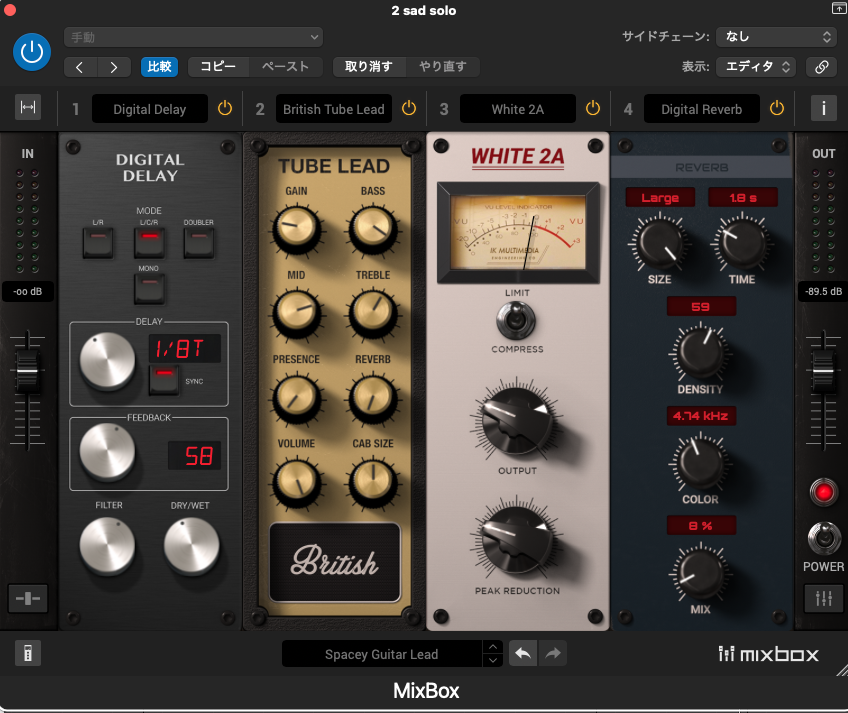Click the reverb COLOR knob

700,463
